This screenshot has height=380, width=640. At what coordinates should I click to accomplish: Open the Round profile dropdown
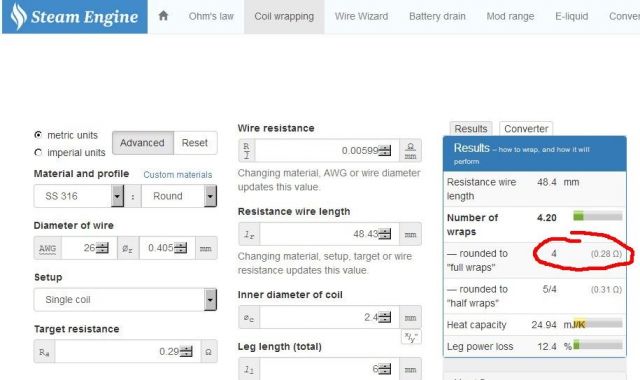pos(179,196)
